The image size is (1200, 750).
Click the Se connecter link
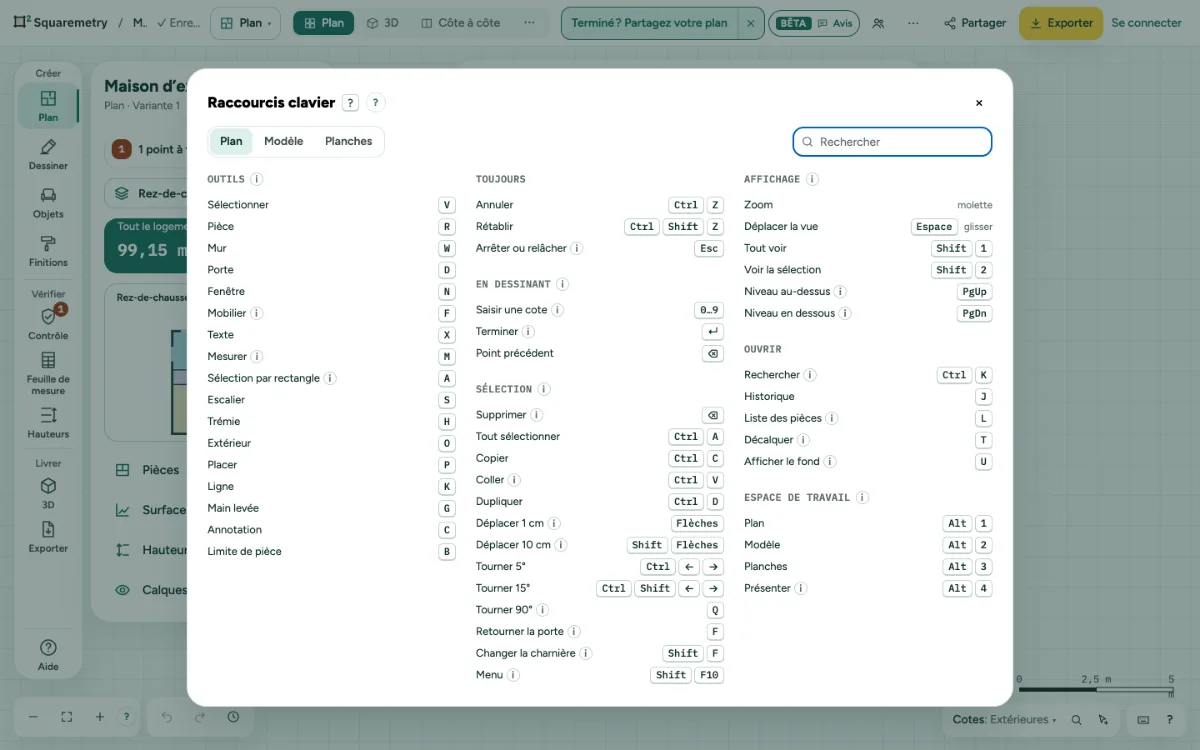[x=1147, y=23]
